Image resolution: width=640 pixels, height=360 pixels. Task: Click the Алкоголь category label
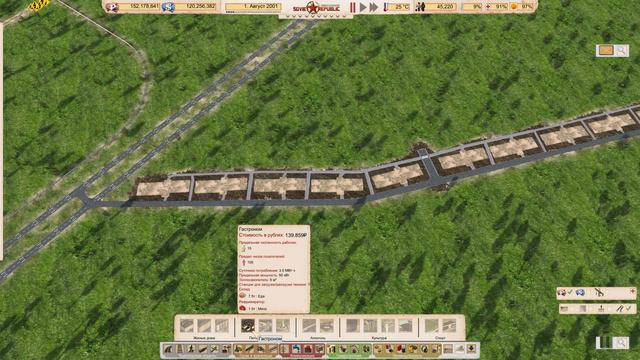point(318,338)
